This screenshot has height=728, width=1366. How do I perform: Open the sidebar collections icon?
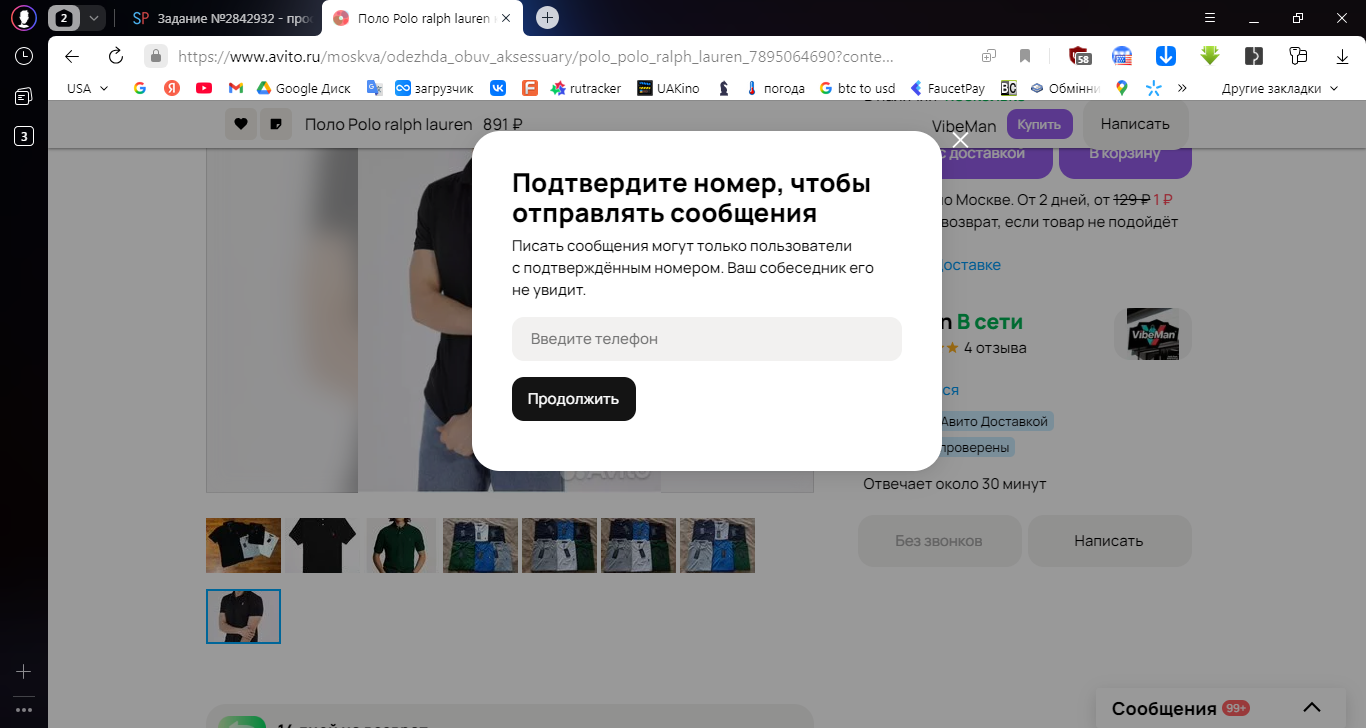[24, 96]
